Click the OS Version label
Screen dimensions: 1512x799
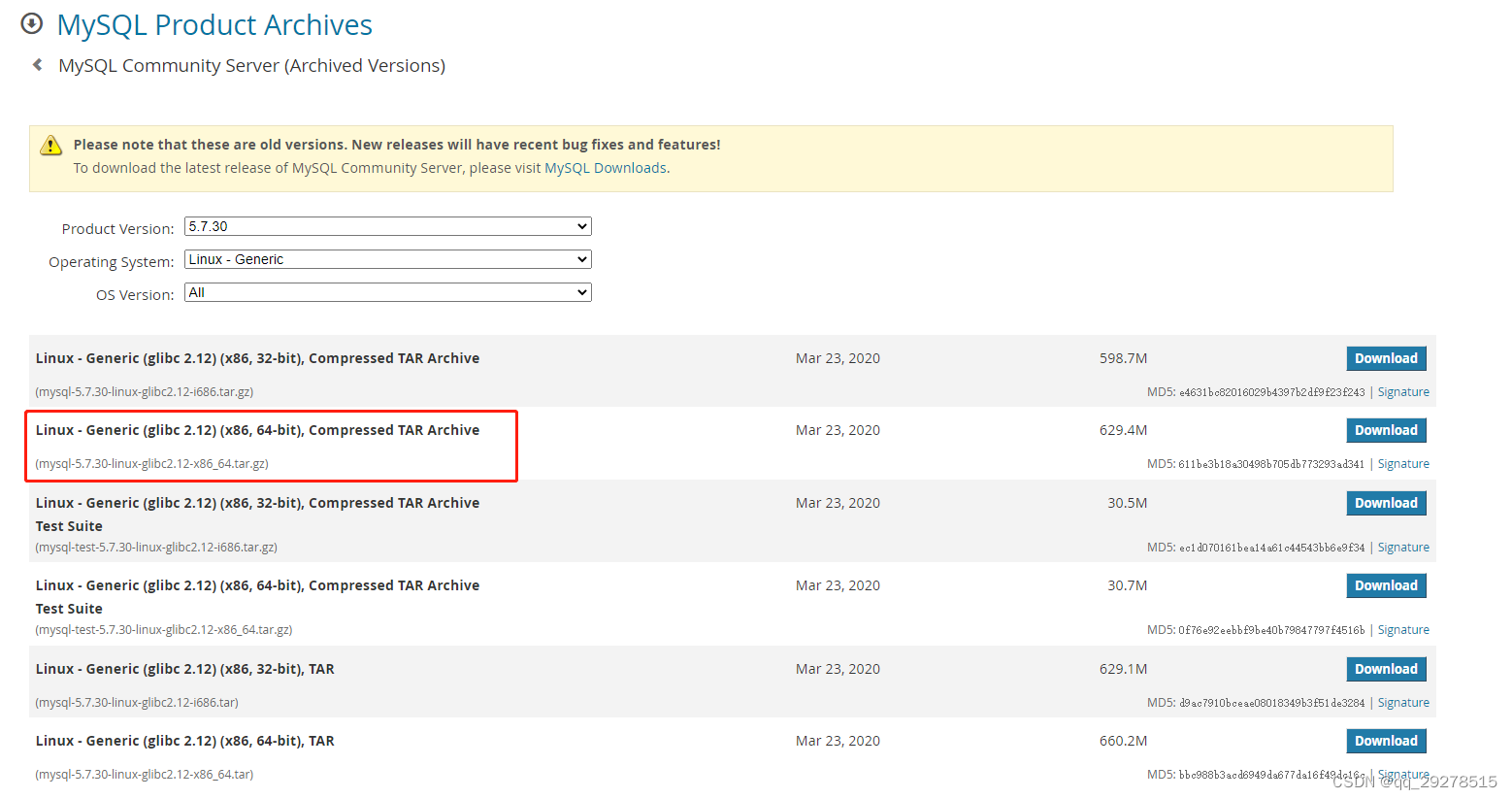tap(135, 295)
